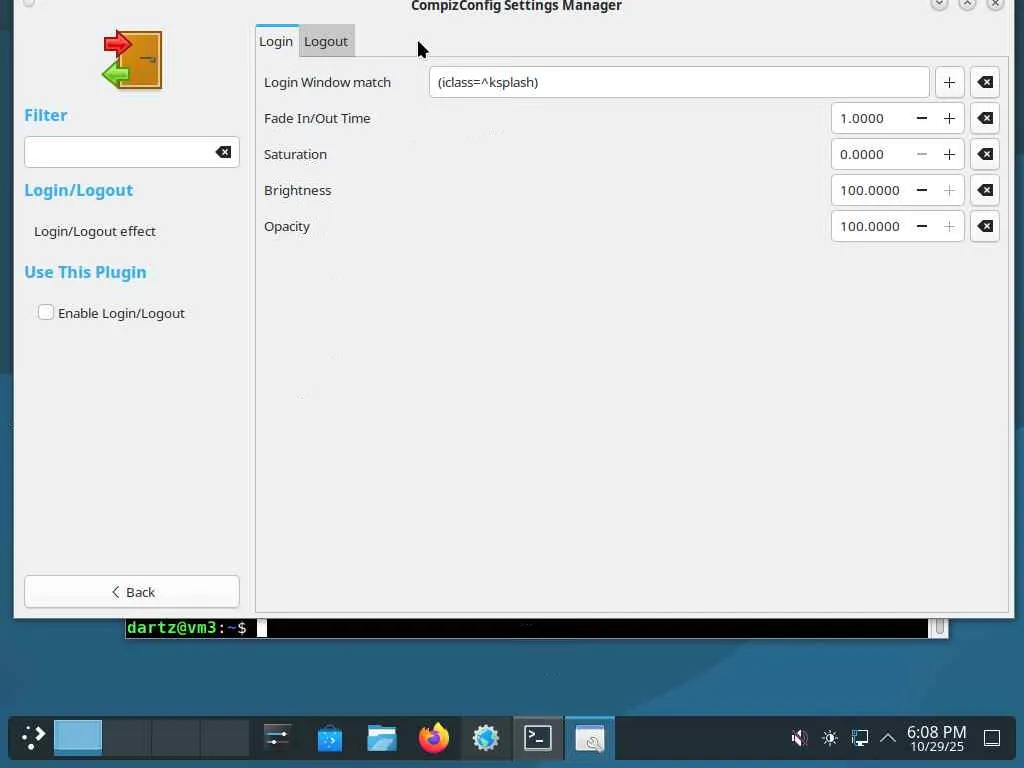Click the Login/Logout plugin arrows icon
1024x768 pixels.
133,59
